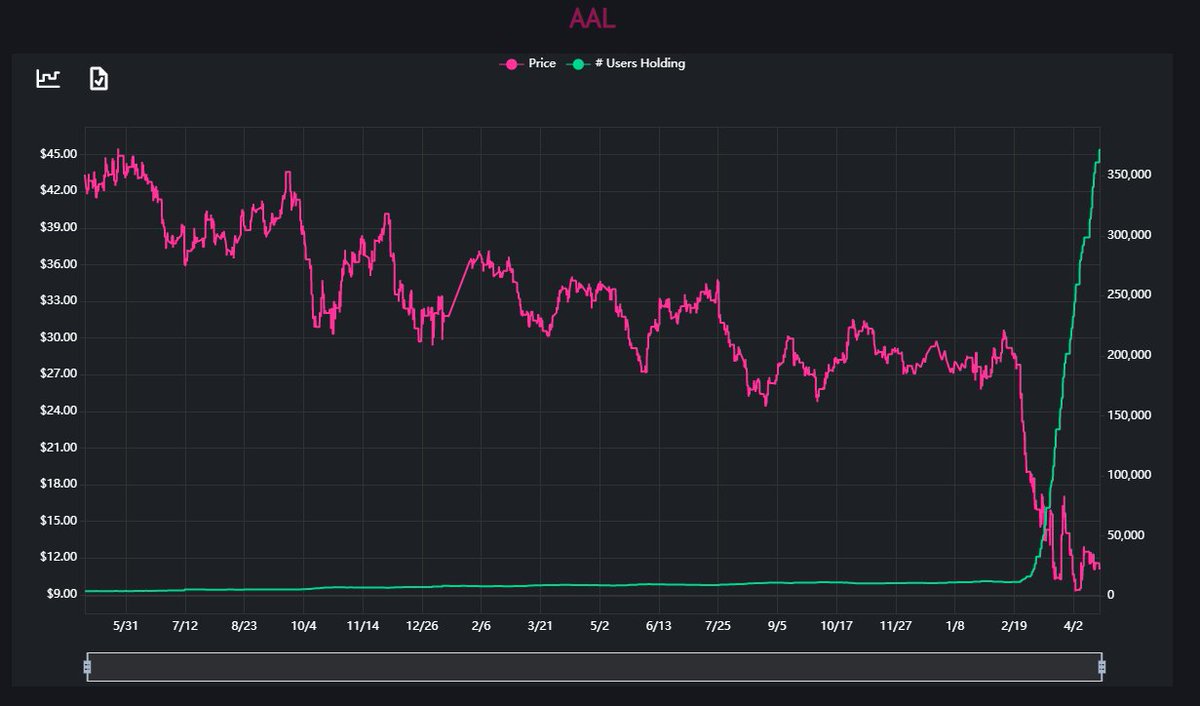1200x706 pixels.
Task: Click the left handle of range slider
Action: pos(87,667)
